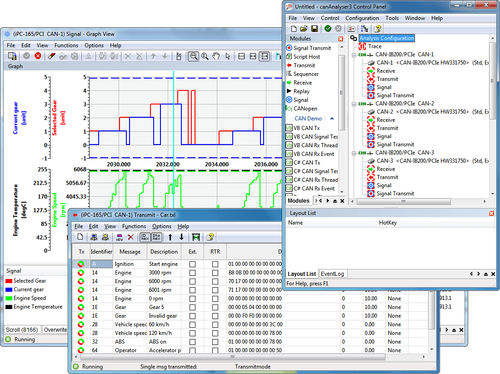
Task: Click the save disk icon in Control Panel toolbar
Action: (x=314, y=29)
